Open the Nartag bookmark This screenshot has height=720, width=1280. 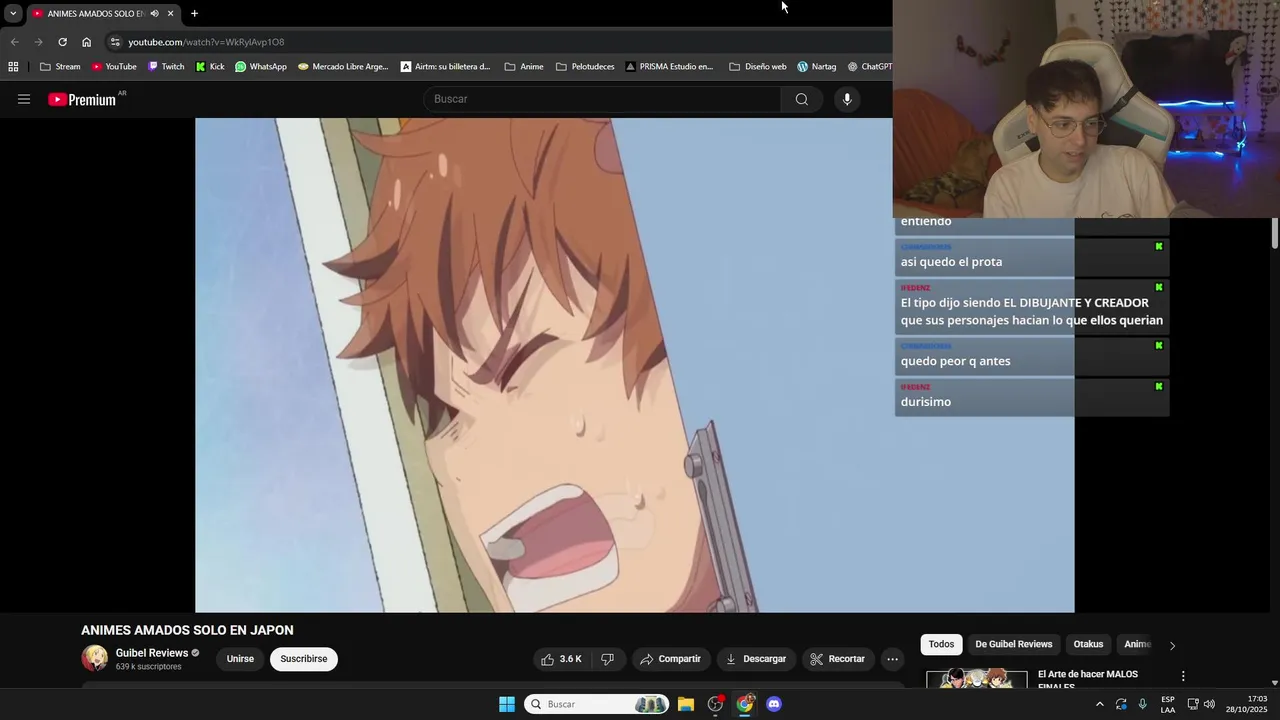click(x=816, y=67)
